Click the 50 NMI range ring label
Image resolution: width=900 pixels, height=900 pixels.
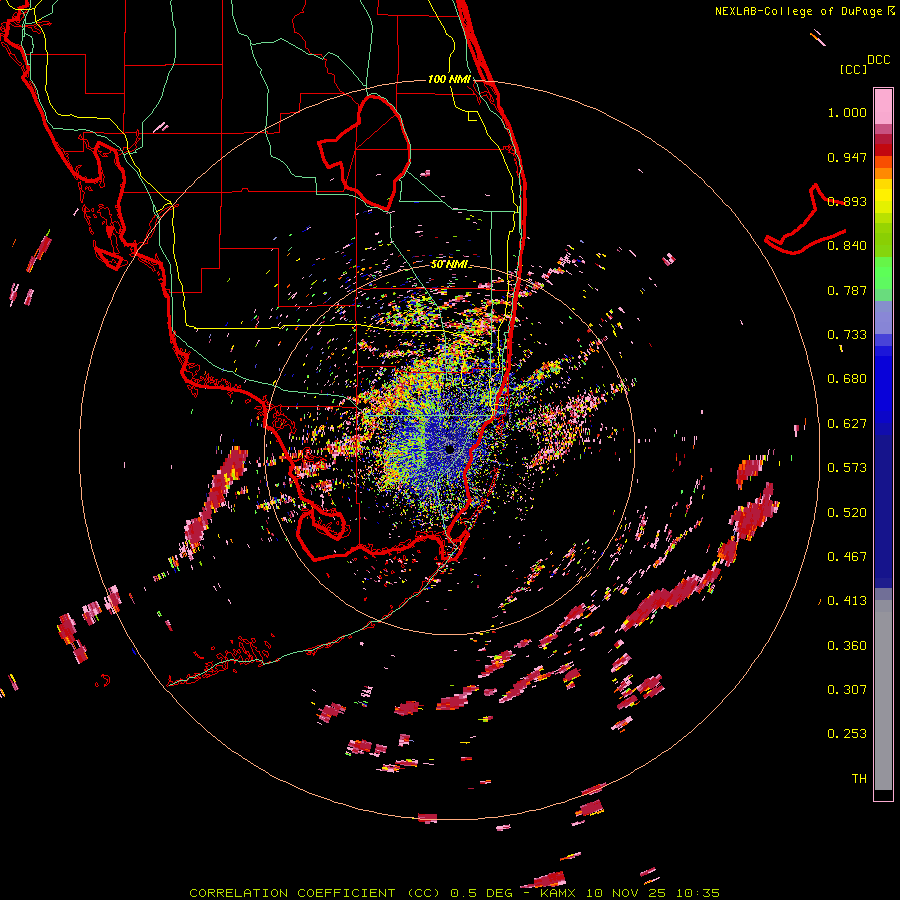click(449, 265)
